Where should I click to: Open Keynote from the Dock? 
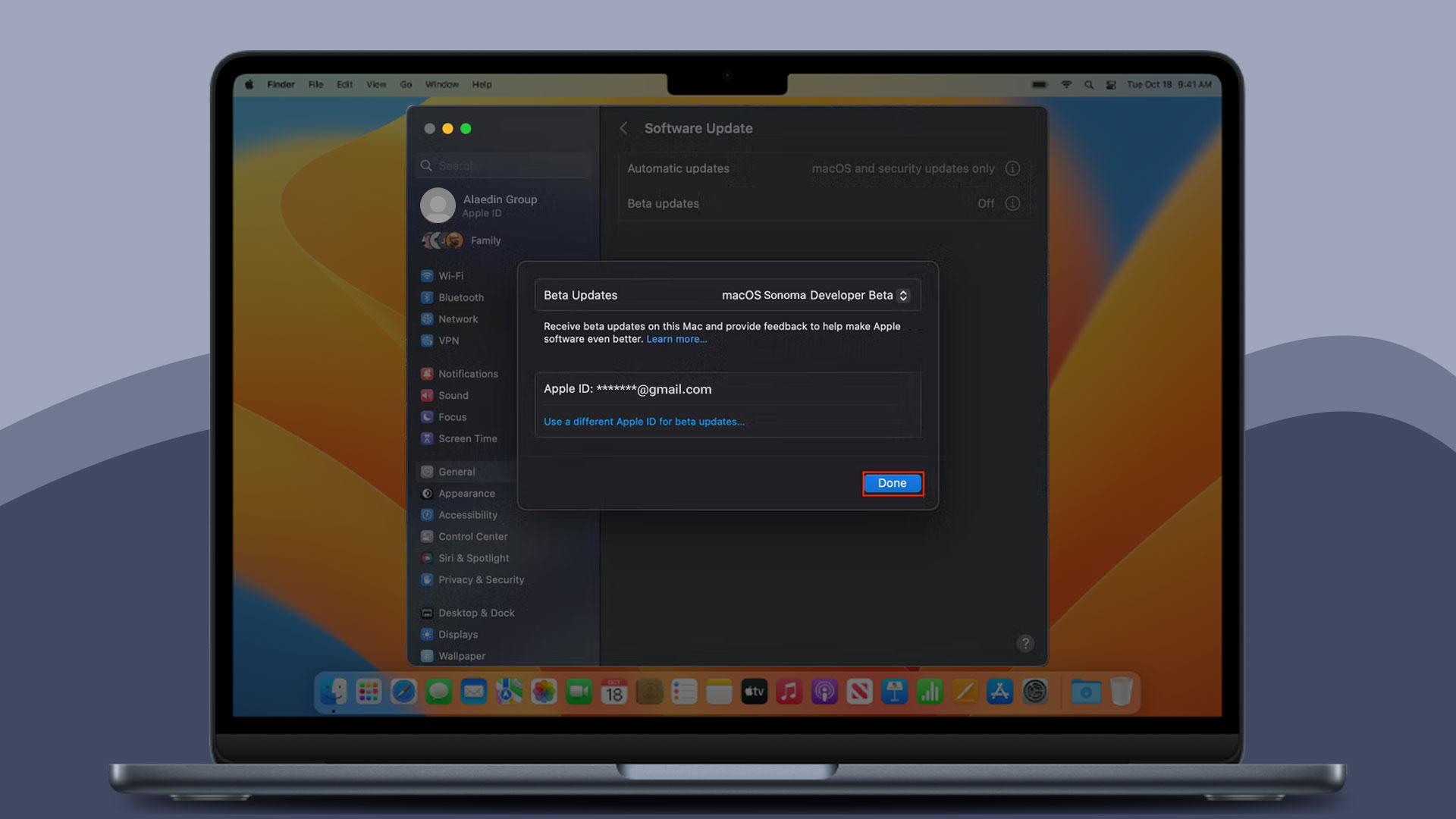point(895,692)
